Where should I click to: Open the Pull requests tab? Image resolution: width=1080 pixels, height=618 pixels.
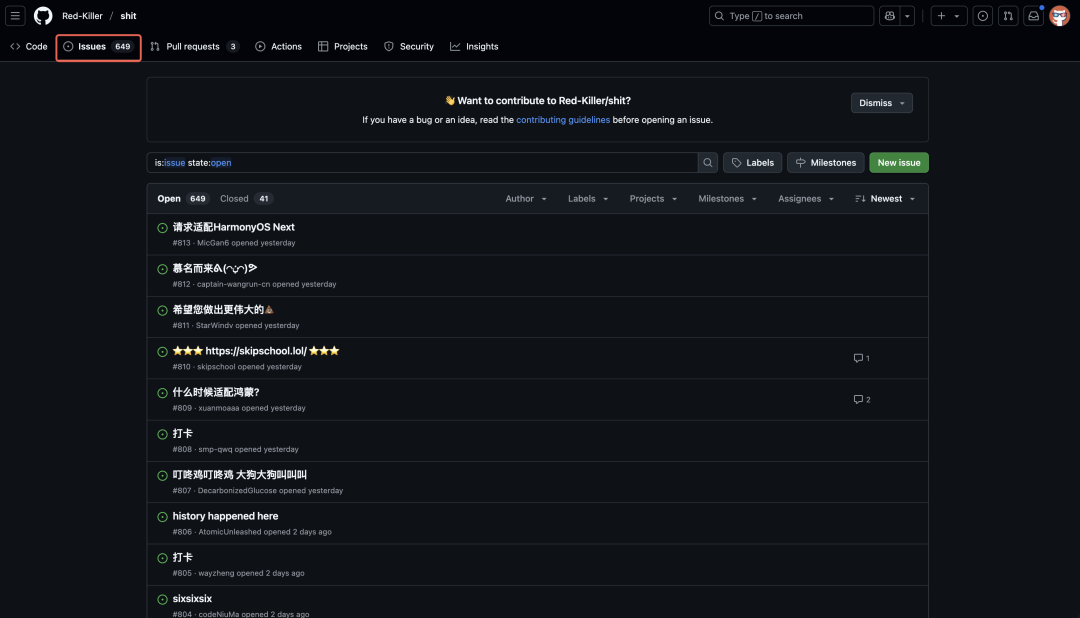pyautogui.click(x=194, y=47)
